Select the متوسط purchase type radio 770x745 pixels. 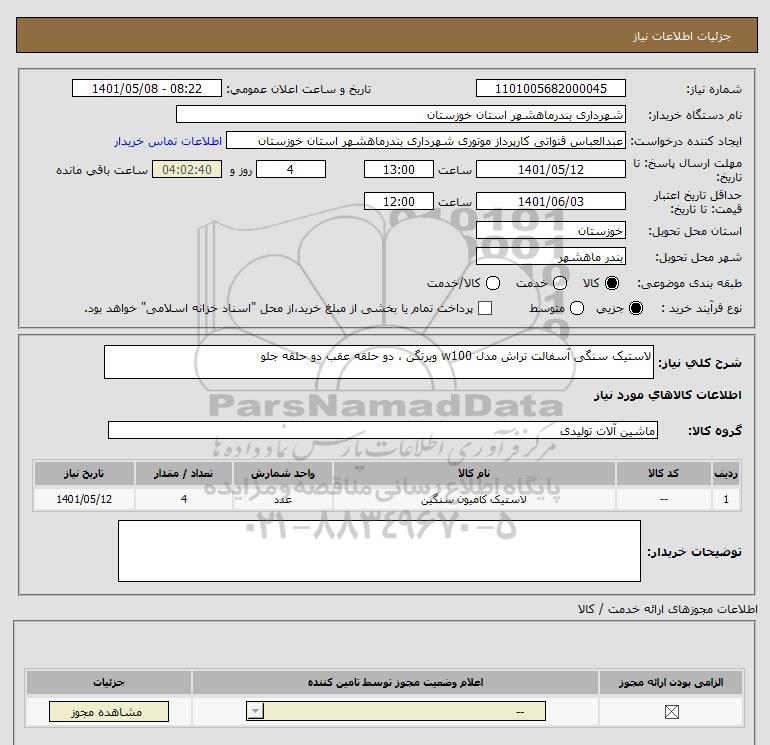coord(577,308)
